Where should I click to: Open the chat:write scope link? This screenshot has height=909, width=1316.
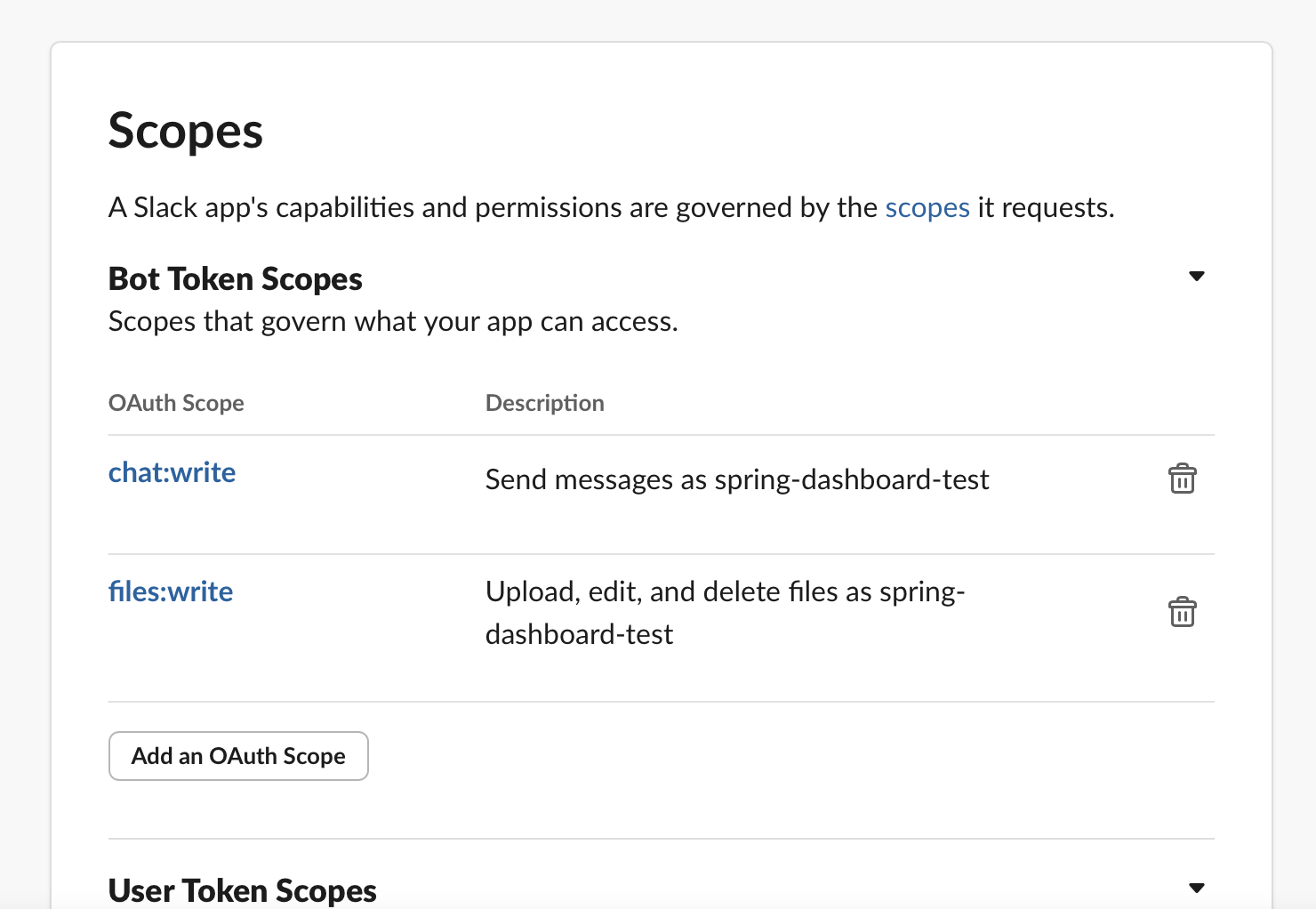click(172, 472)
